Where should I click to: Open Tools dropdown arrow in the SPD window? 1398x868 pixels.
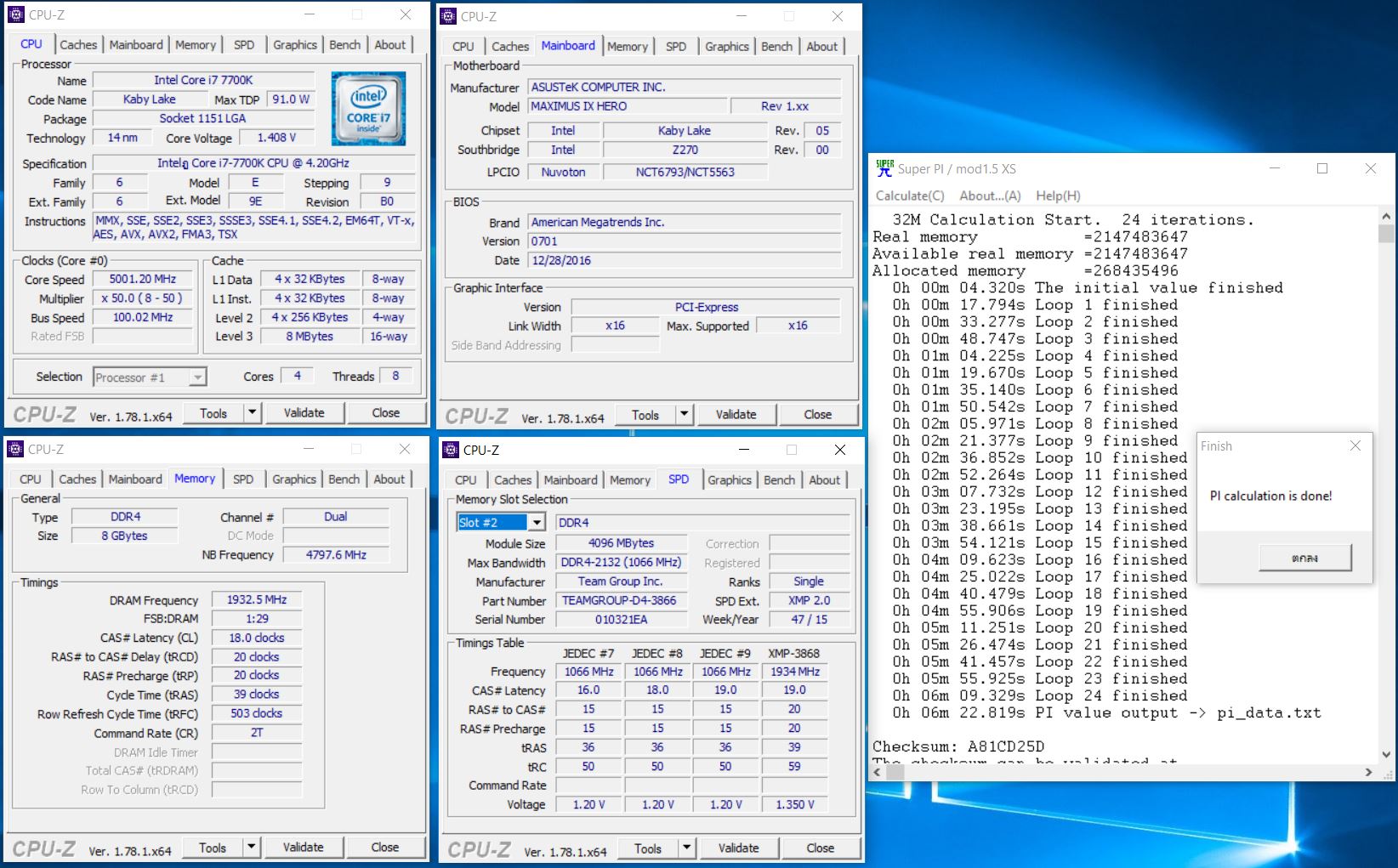click(686, 848)
